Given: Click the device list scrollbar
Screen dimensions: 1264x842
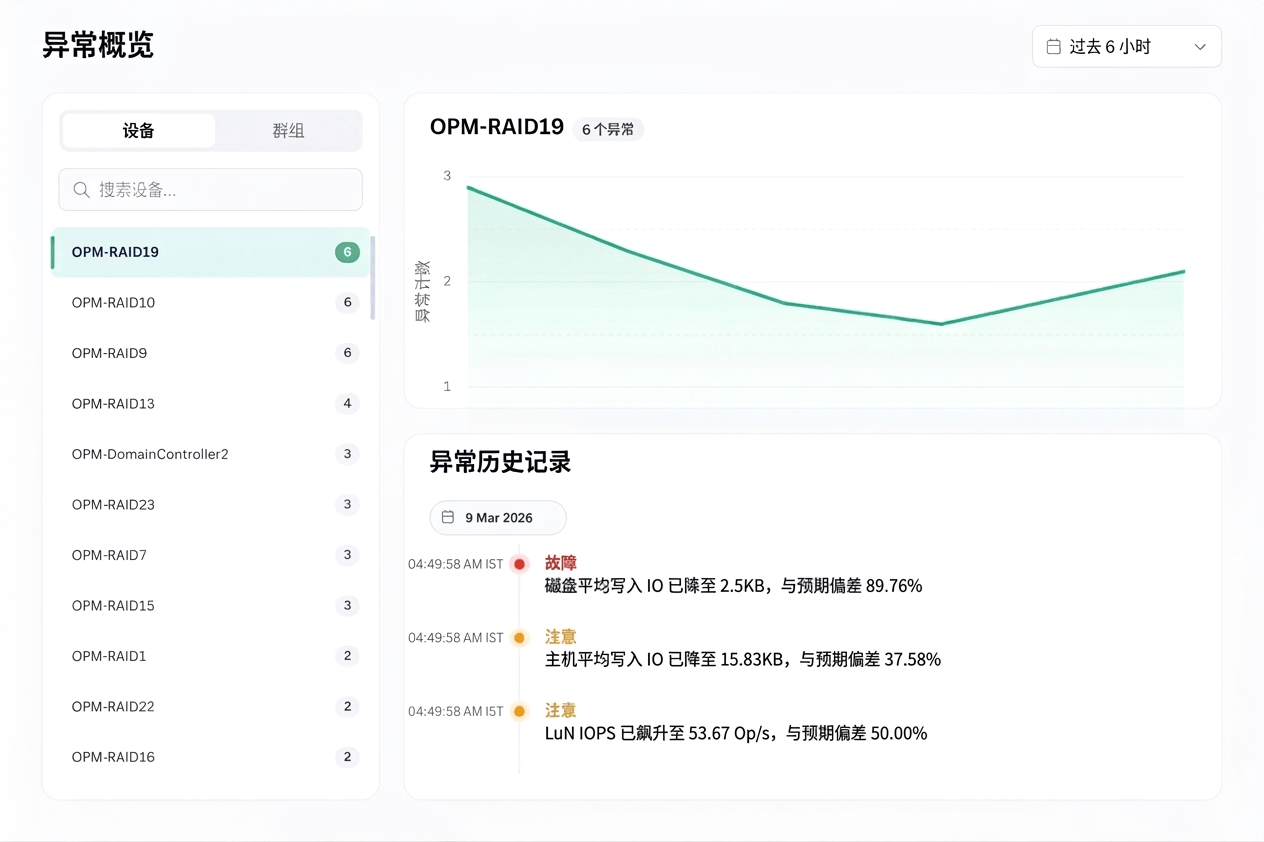Looking at the screenshot, I should click(x=373, y=278).
